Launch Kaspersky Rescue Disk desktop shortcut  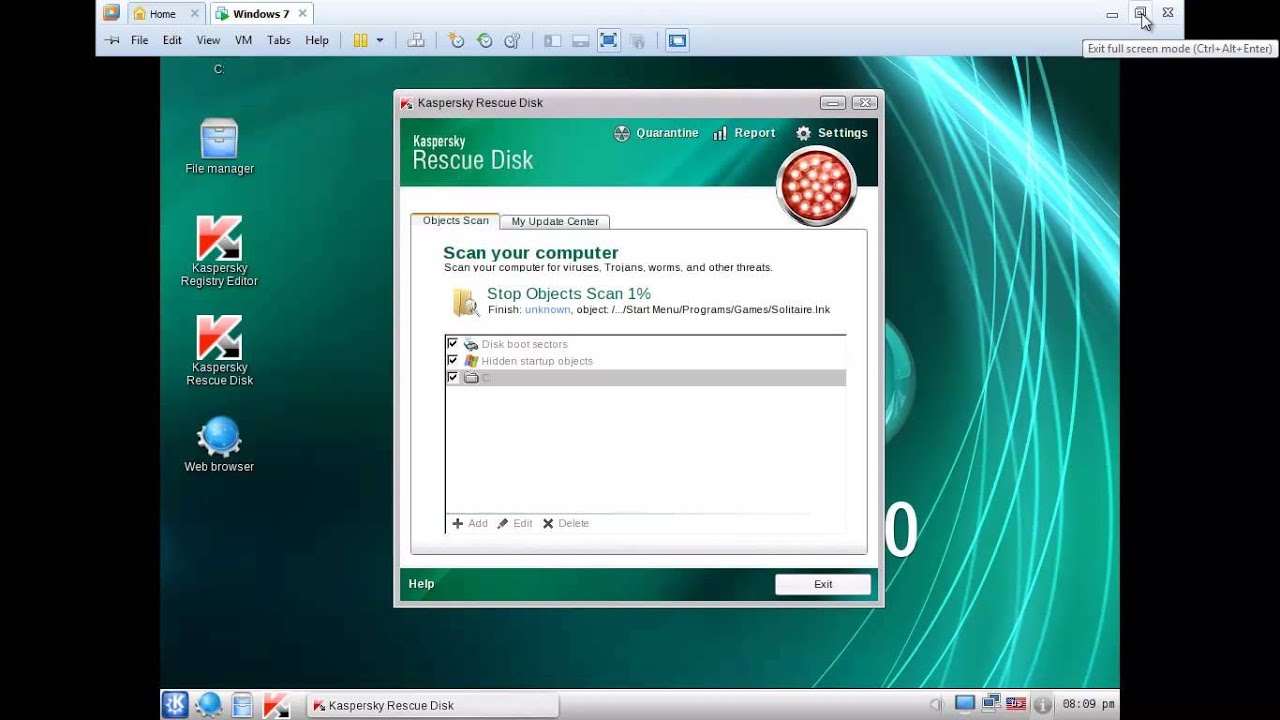[x=219, y=351]
